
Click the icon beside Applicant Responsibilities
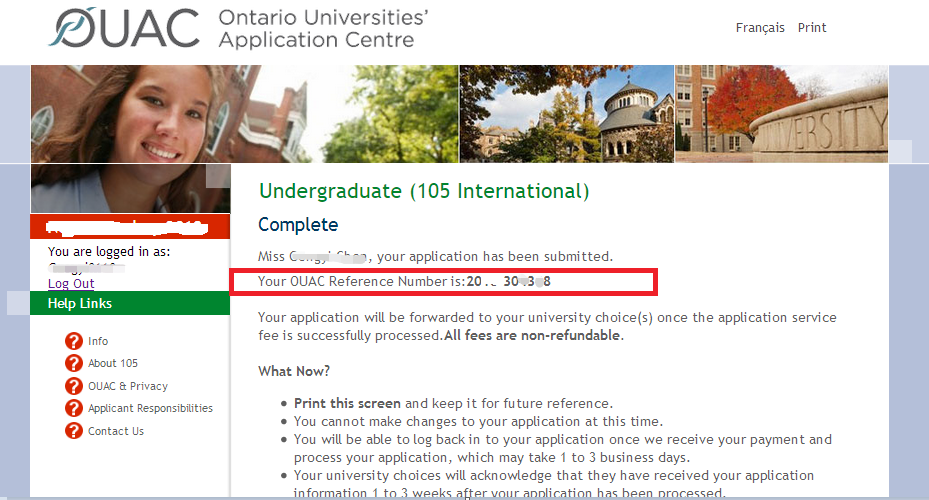73,408
